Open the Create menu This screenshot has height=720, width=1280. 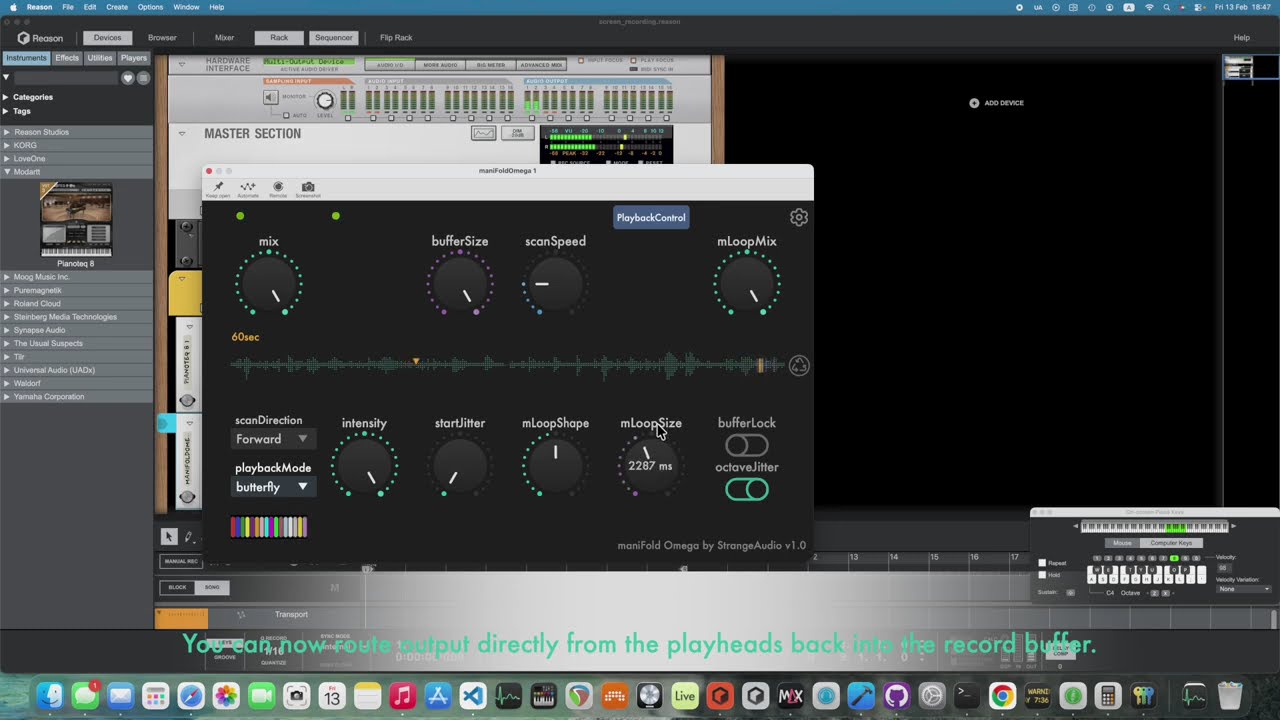tap(117, 7)
